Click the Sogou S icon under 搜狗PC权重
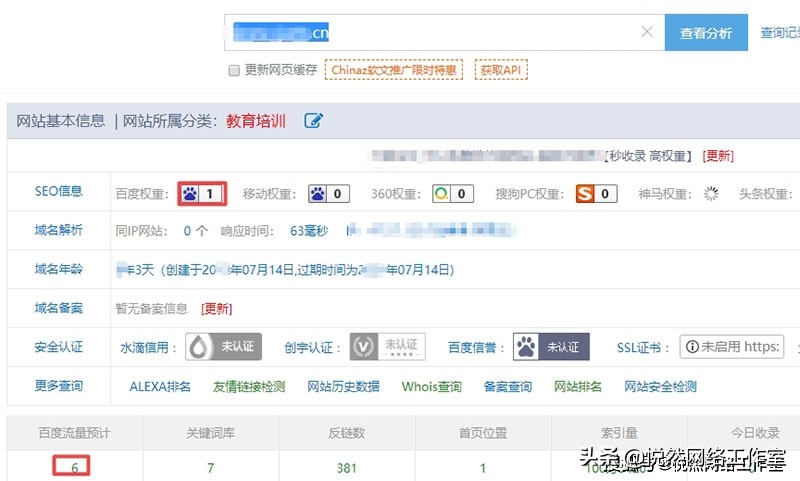The height and width of the screenshot is (481, 800). [585, 194]
